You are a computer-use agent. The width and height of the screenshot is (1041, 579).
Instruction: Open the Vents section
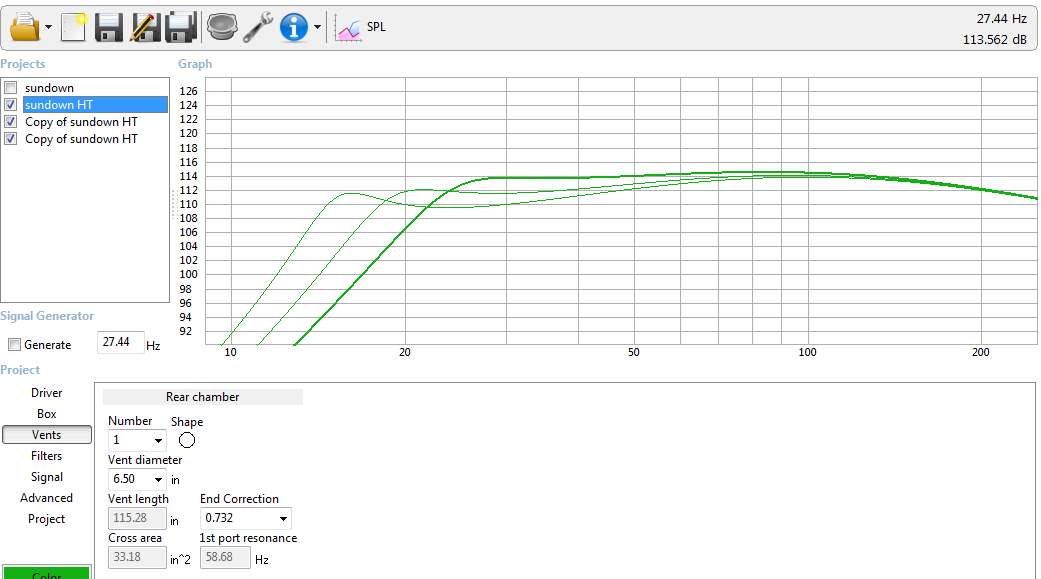point(46,435)
